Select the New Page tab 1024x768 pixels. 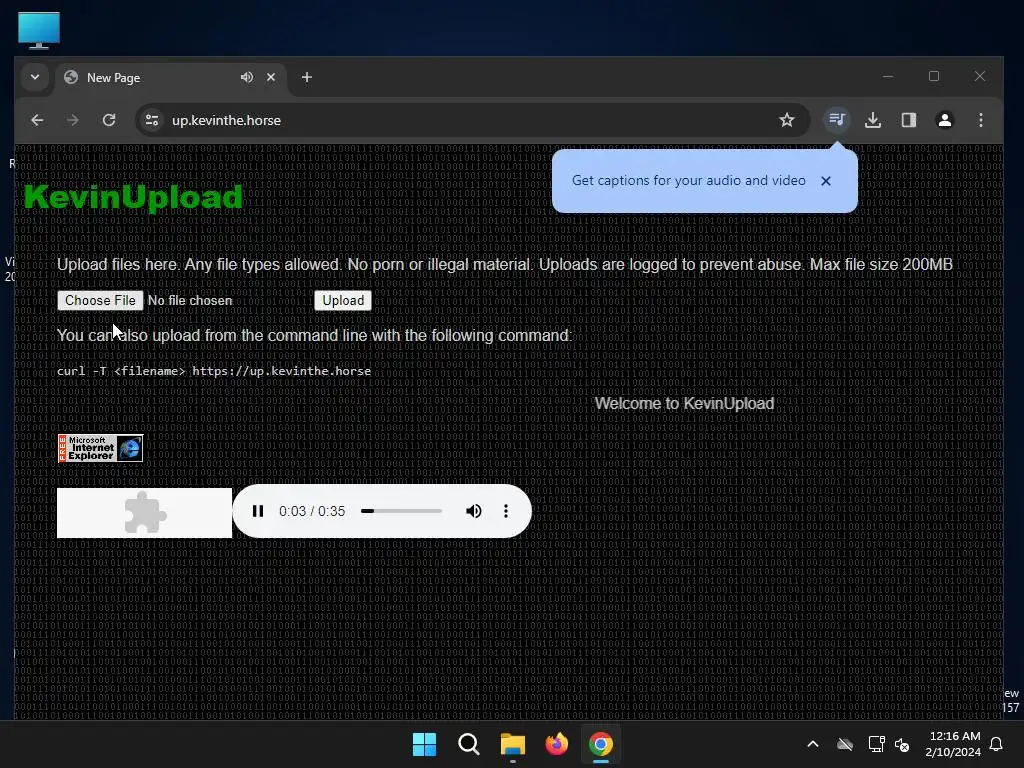point(171,77)
